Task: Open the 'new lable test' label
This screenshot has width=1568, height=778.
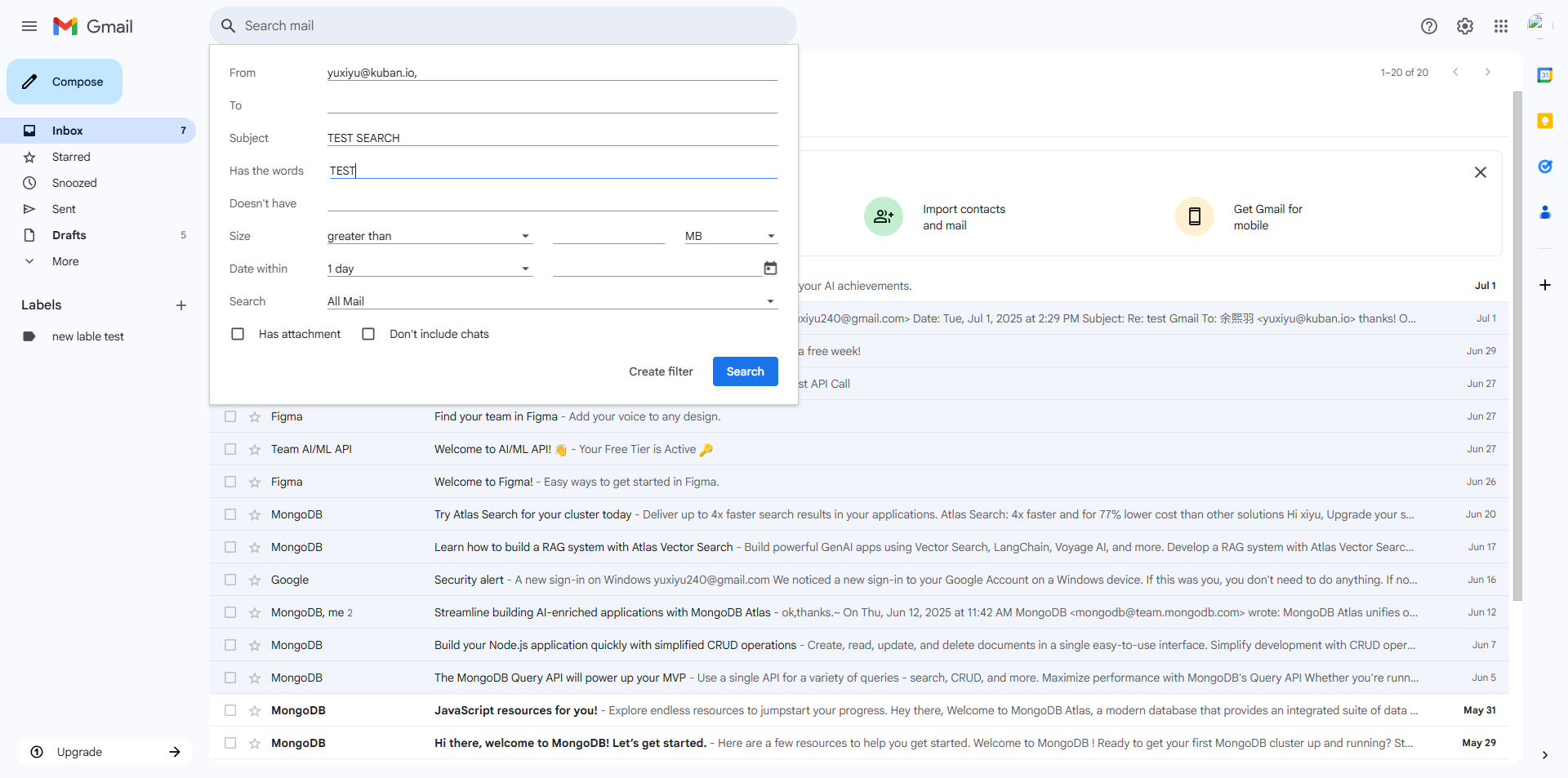Action: (98, 336)
